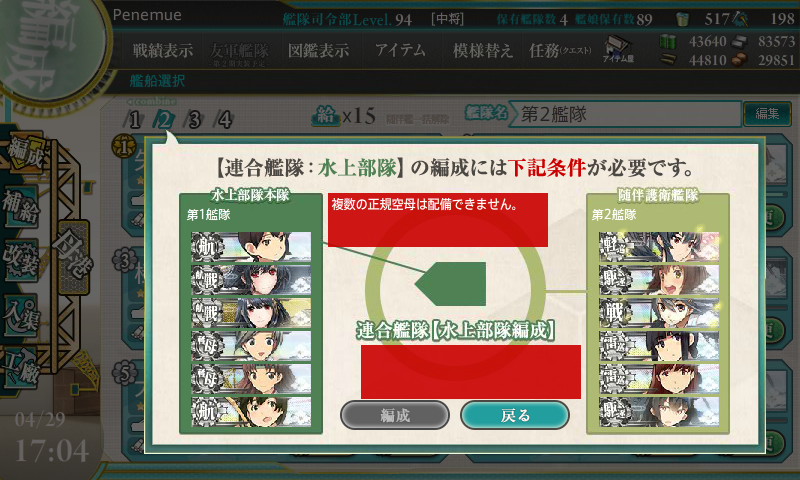Open the 入渠 docking sidebar icon

click(x=21, y=314)
